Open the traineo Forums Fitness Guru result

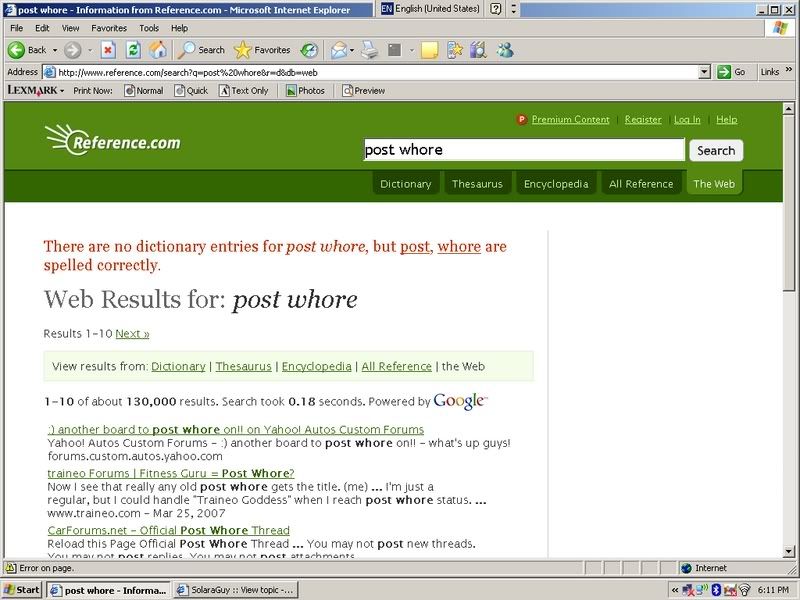171,473
